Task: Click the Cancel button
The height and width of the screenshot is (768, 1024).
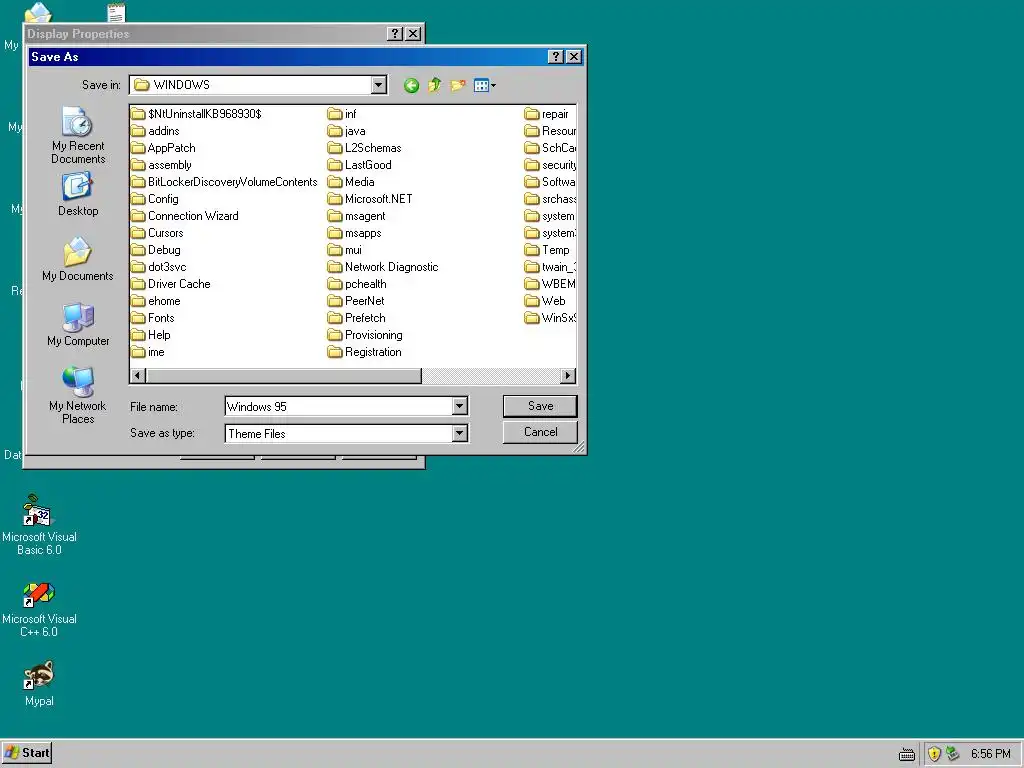Action: click(x=540, y=432)
